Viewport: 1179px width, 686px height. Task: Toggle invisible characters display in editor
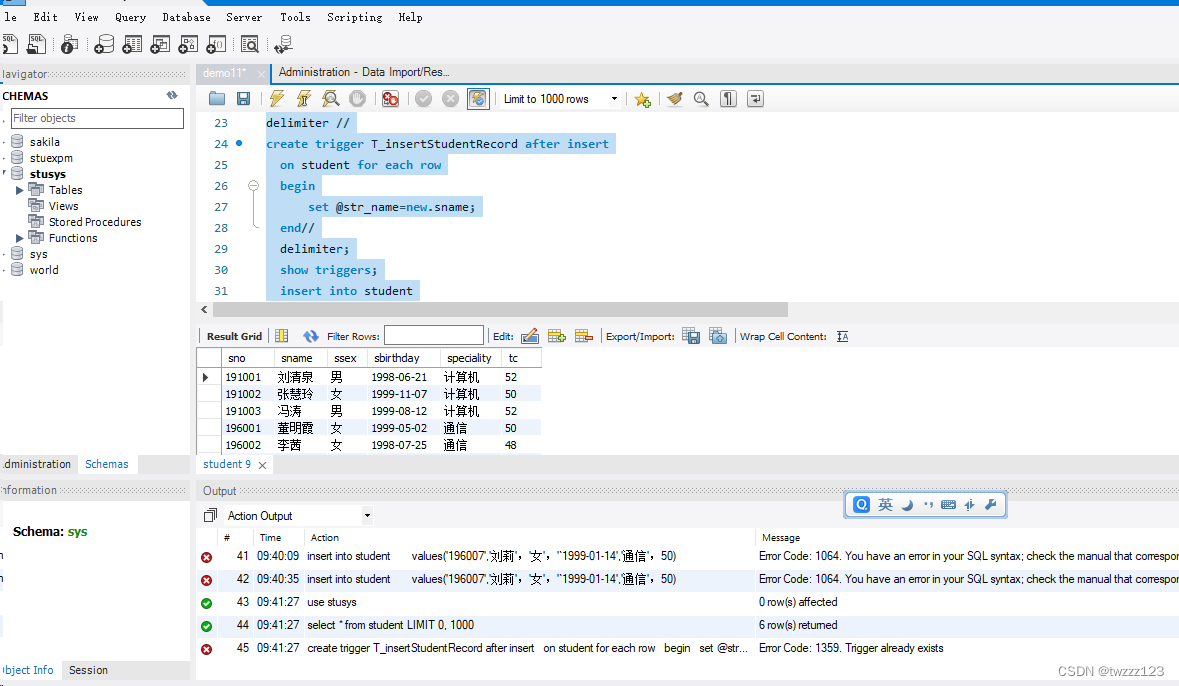728,98
